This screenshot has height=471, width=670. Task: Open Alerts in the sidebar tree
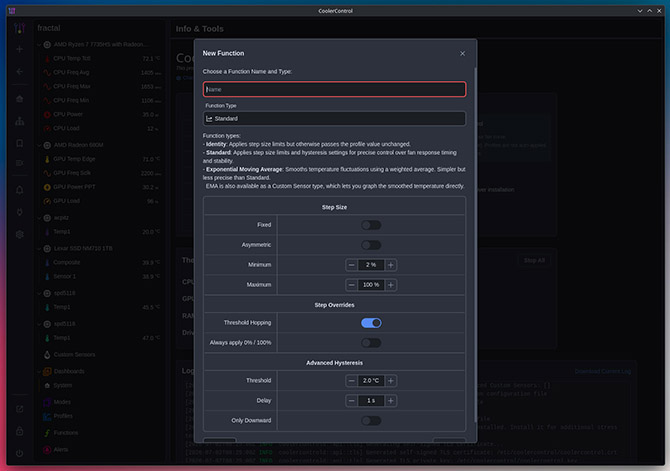click(61, 450)
